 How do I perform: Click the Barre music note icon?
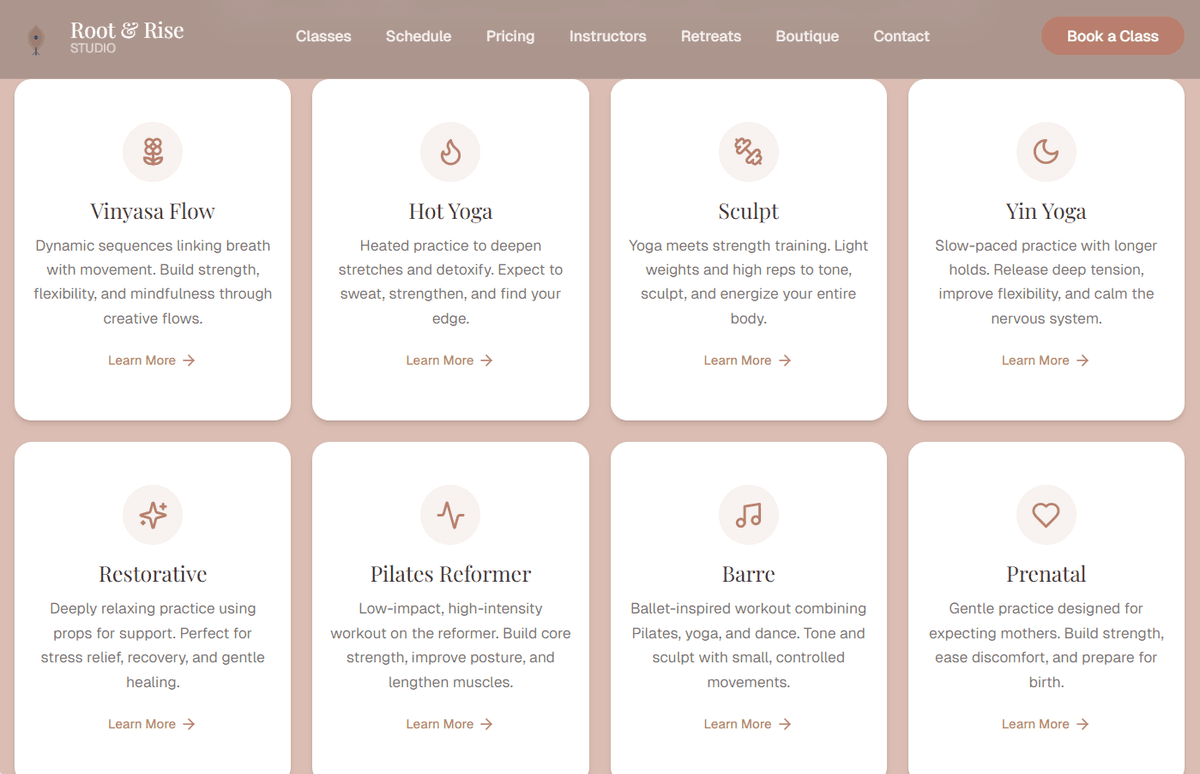749,515
